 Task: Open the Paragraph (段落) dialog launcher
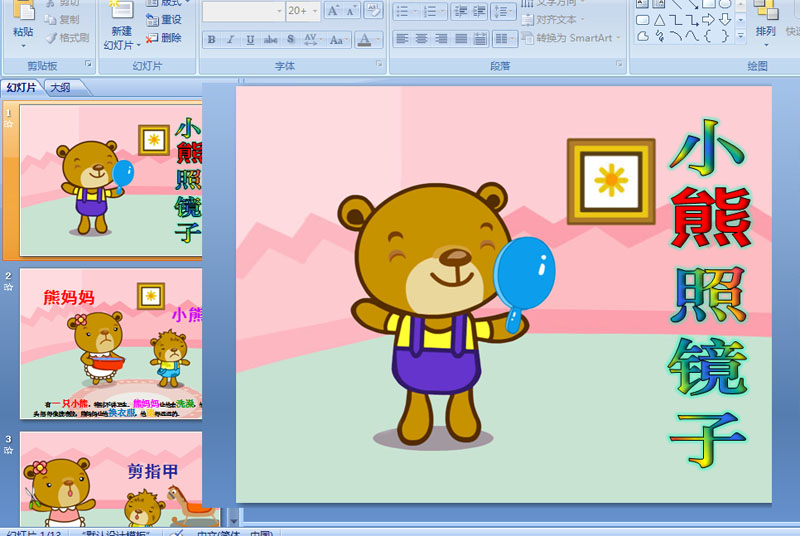(x=619, y=64)
